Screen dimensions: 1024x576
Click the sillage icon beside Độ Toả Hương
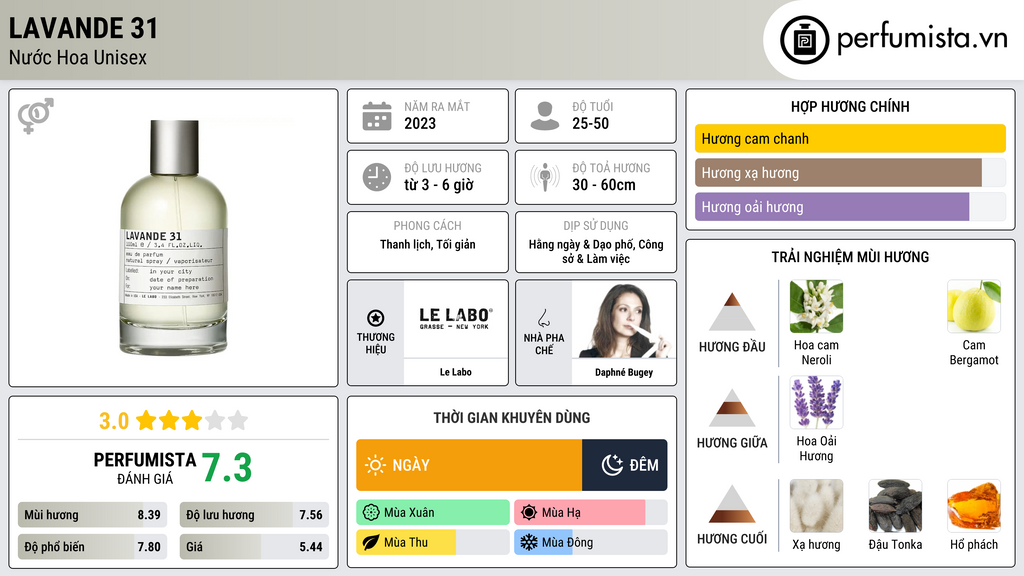(544, 177)
